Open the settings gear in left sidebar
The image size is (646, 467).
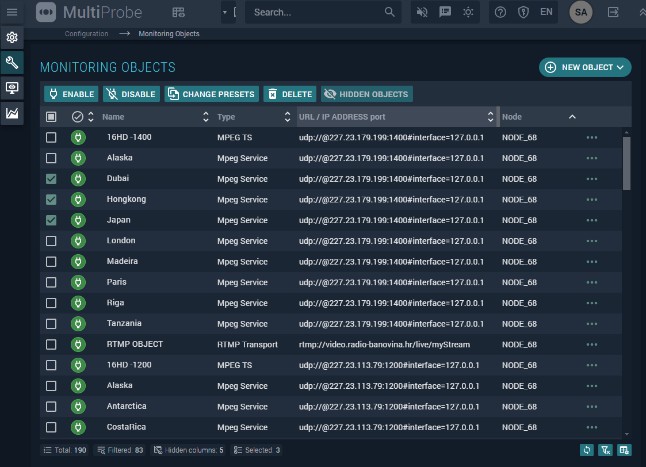pyautogui.click(x=12, y=37)
